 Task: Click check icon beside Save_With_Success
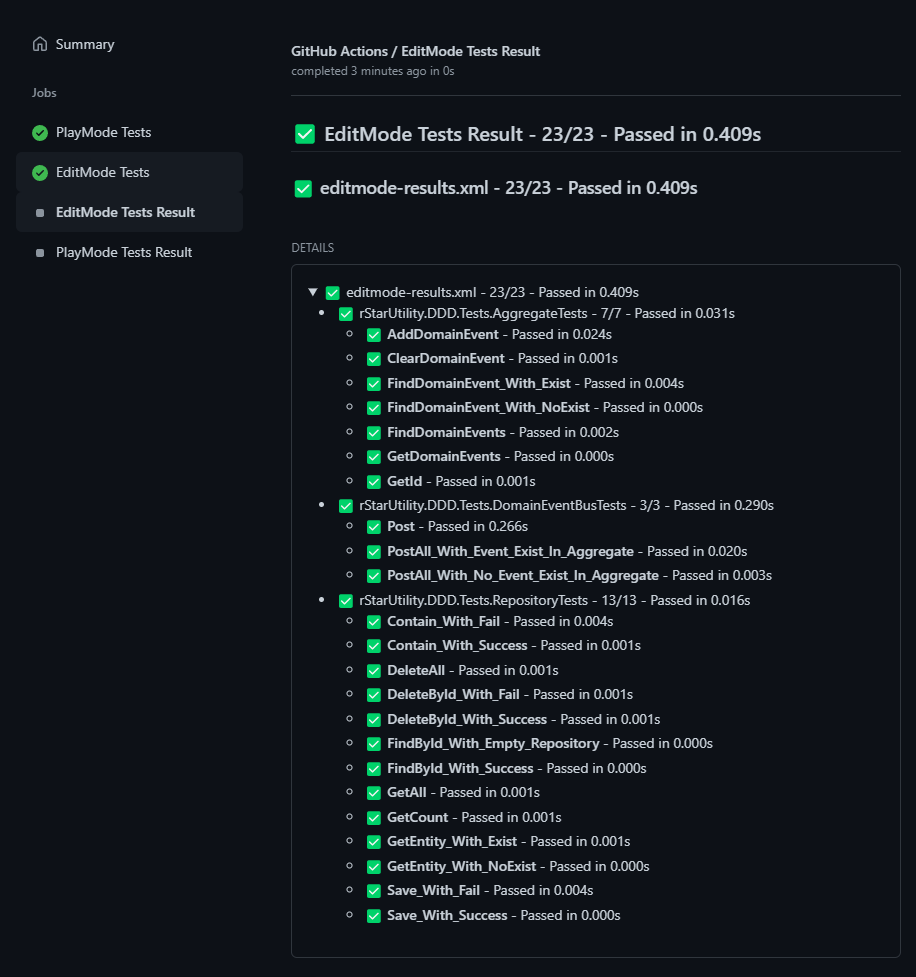tap(374, 916)
